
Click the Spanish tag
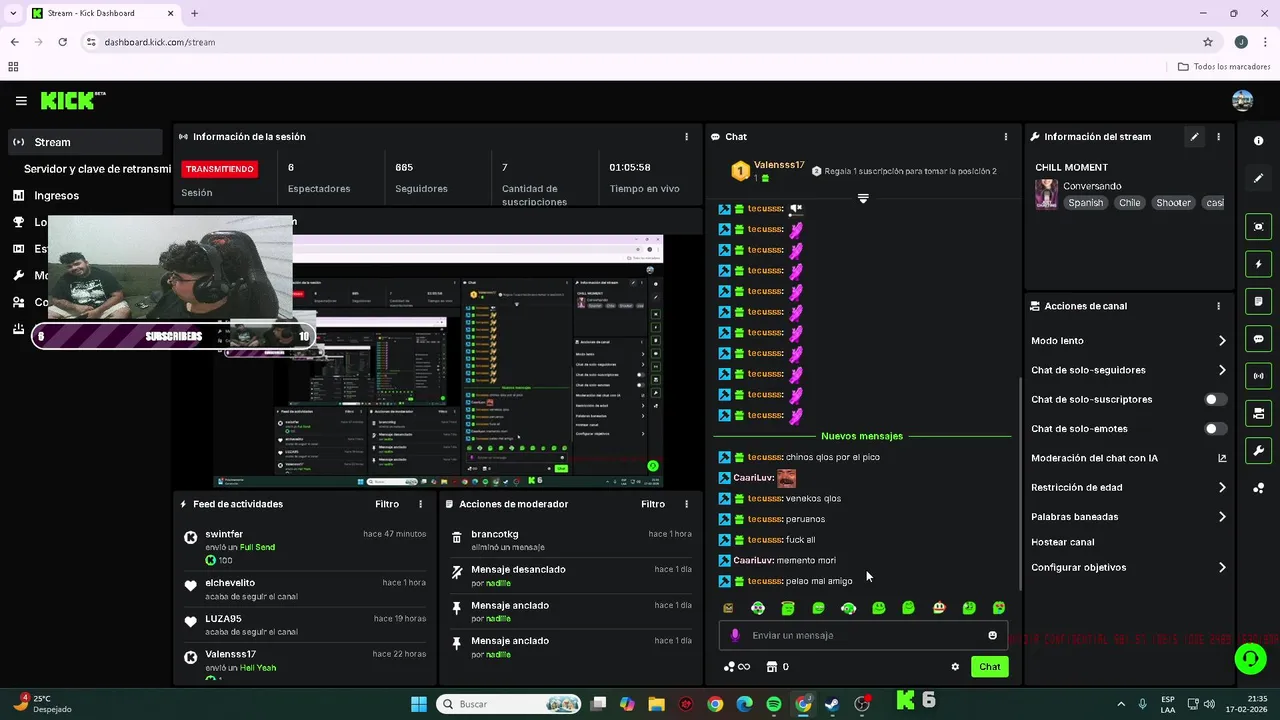pyautogui.click(x=1085, y=203)
